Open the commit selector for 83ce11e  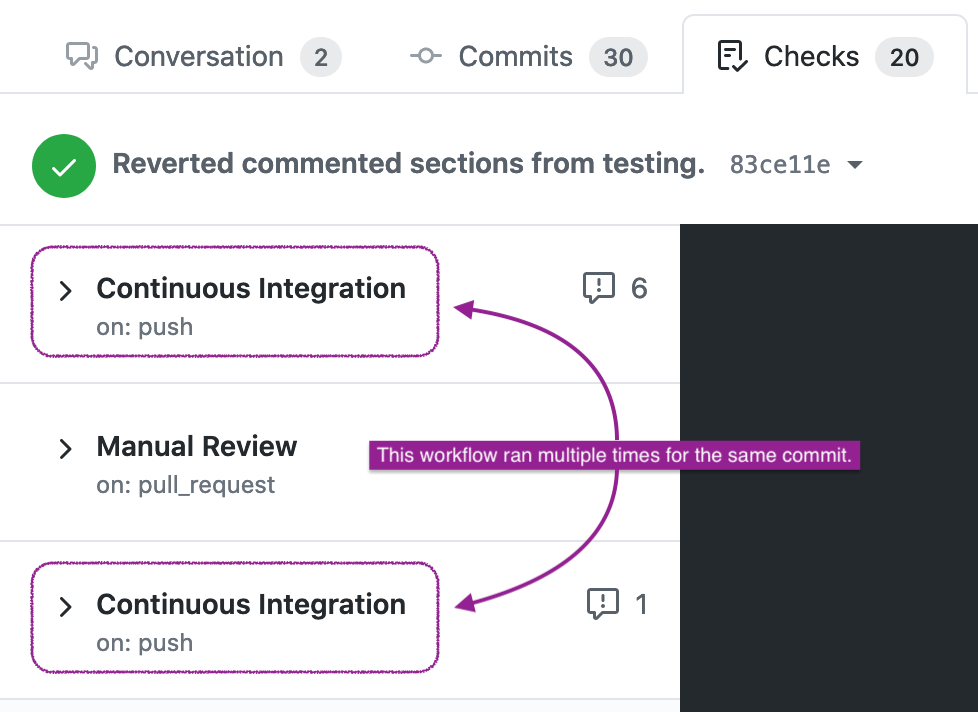(x=856, y=164)
